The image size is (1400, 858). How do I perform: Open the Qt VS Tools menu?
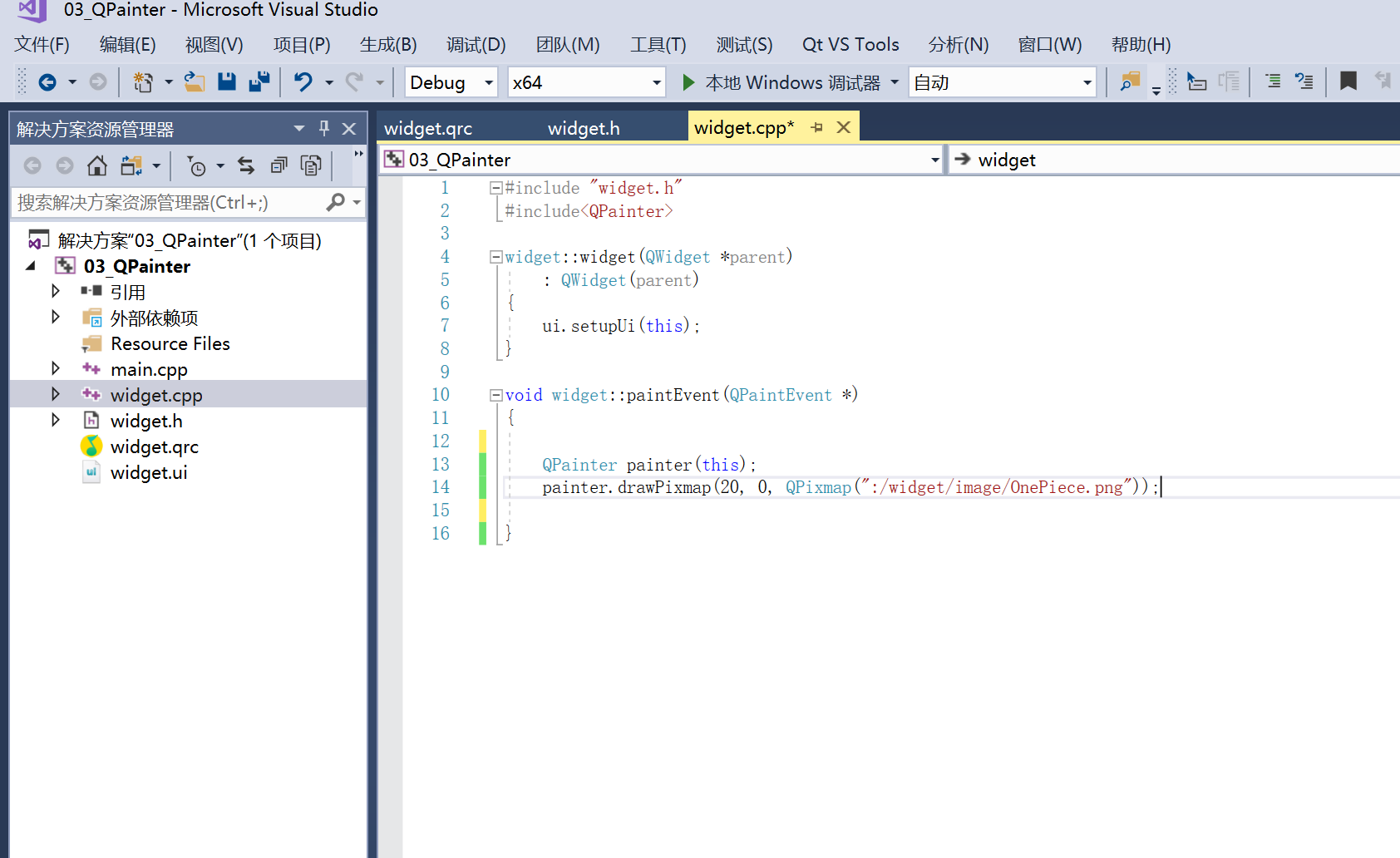coord(850,44)
